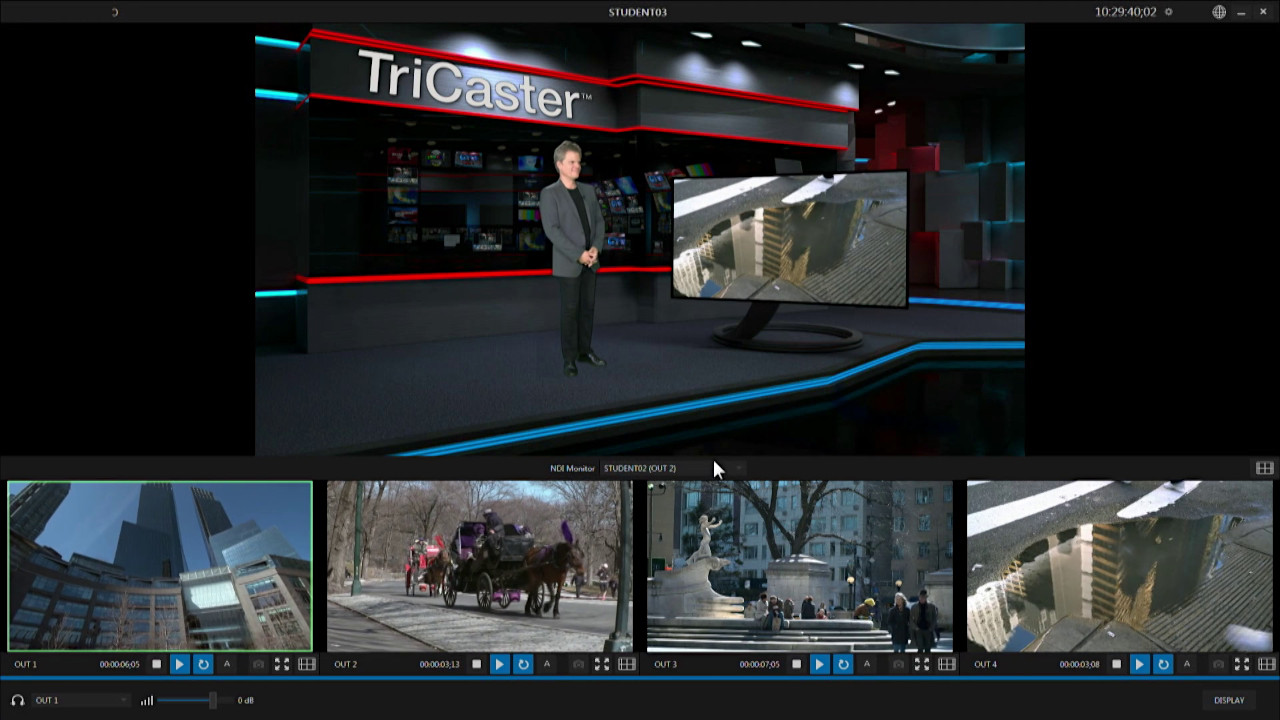This screenshot has width=1280, height=720.
Task: Toggle loop mode for OUT 1
Action: click(203, 664)
